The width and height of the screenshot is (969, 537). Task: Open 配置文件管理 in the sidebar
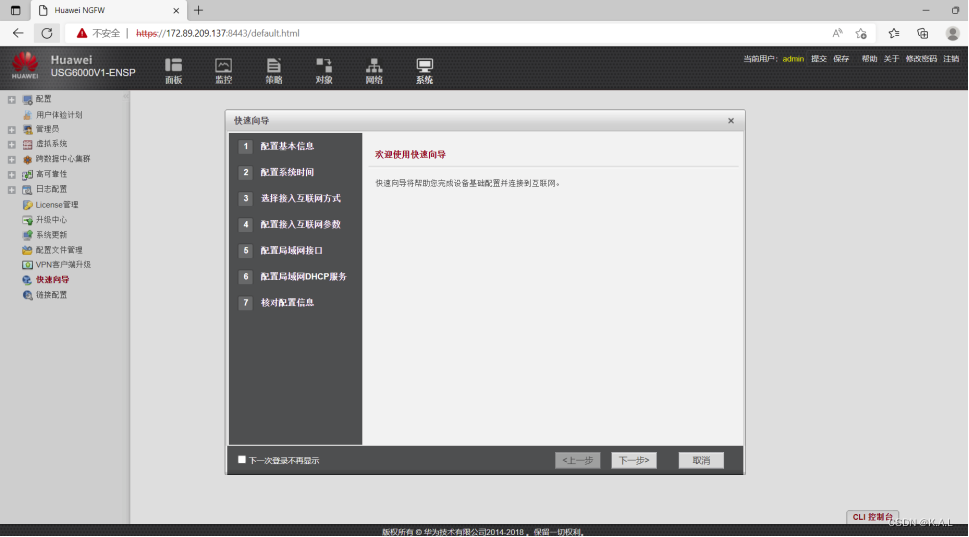tap(59, 250)
